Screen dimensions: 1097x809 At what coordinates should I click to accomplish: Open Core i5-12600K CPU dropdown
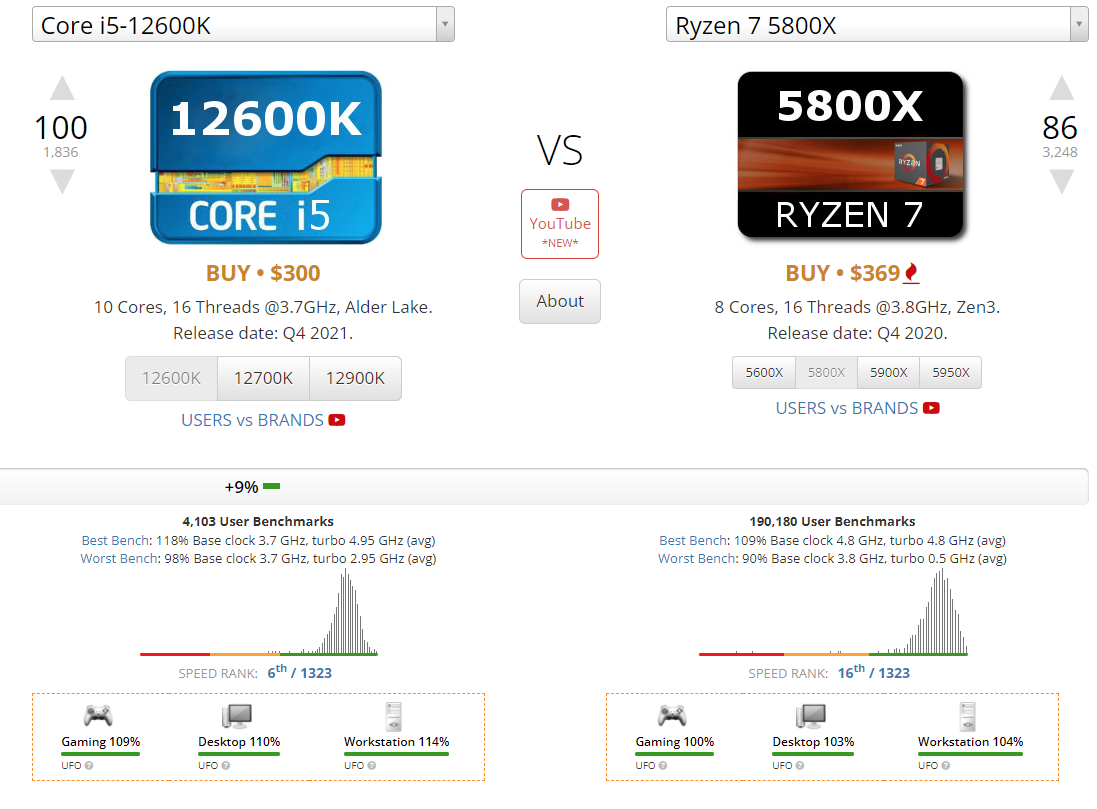point(243,24)
